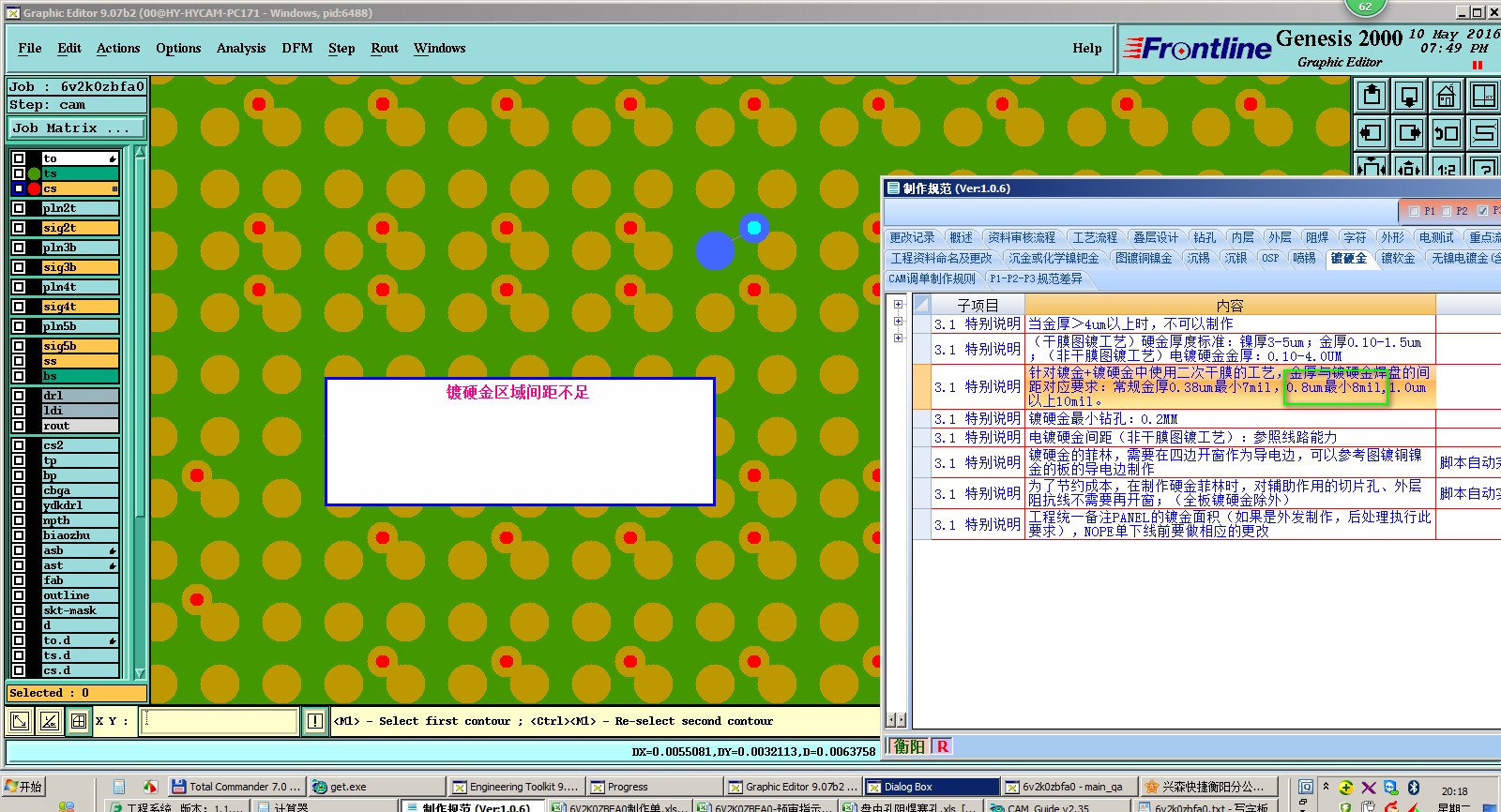The height and width of the screenshot is (812, 1501).
Task: Click the layer list scroll-down arrow
Action: coord(140,673)
